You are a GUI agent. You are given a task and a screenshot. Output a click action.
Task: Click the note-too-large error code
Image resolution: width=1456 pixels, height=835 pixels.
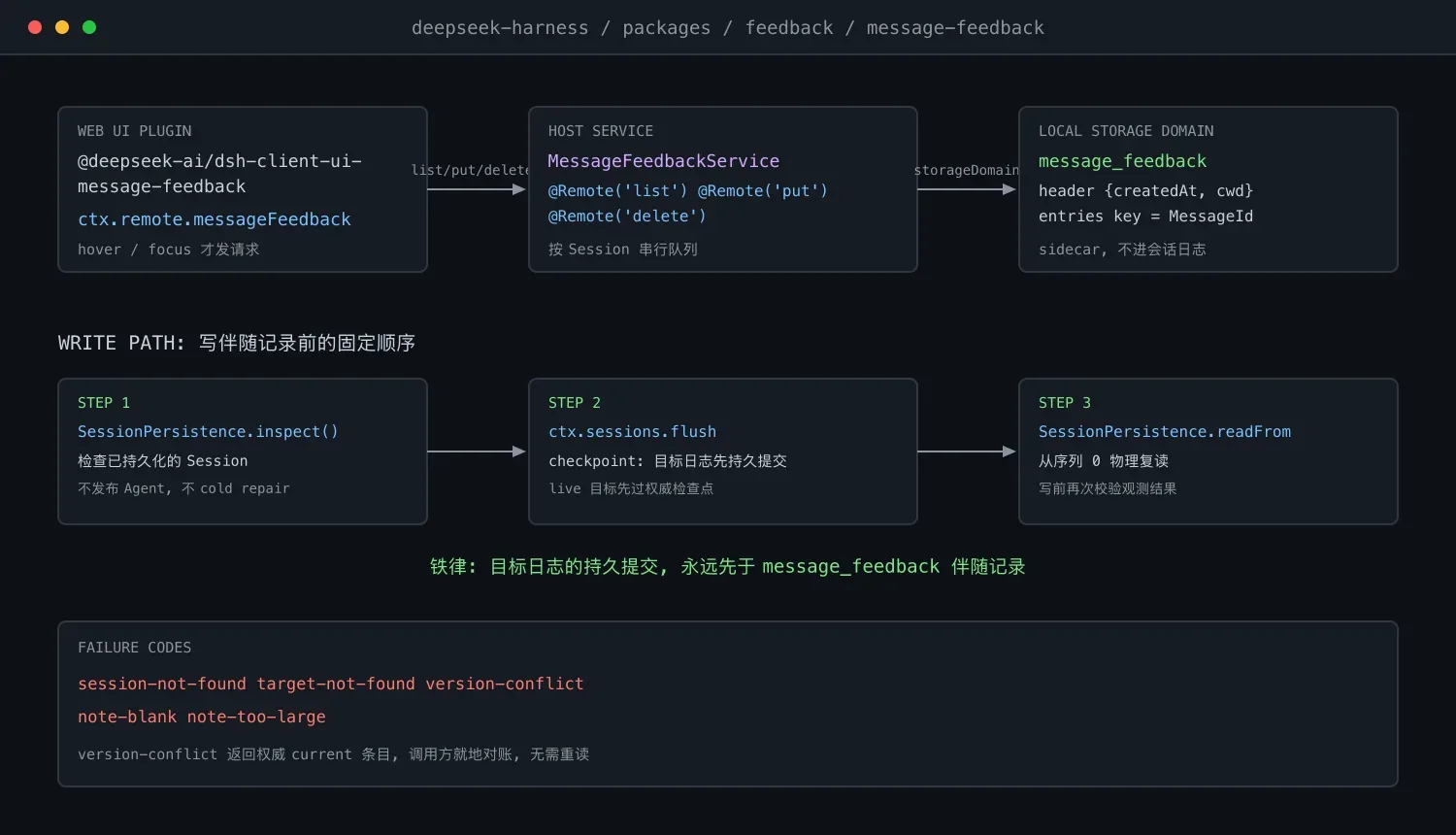click(256, 718)
